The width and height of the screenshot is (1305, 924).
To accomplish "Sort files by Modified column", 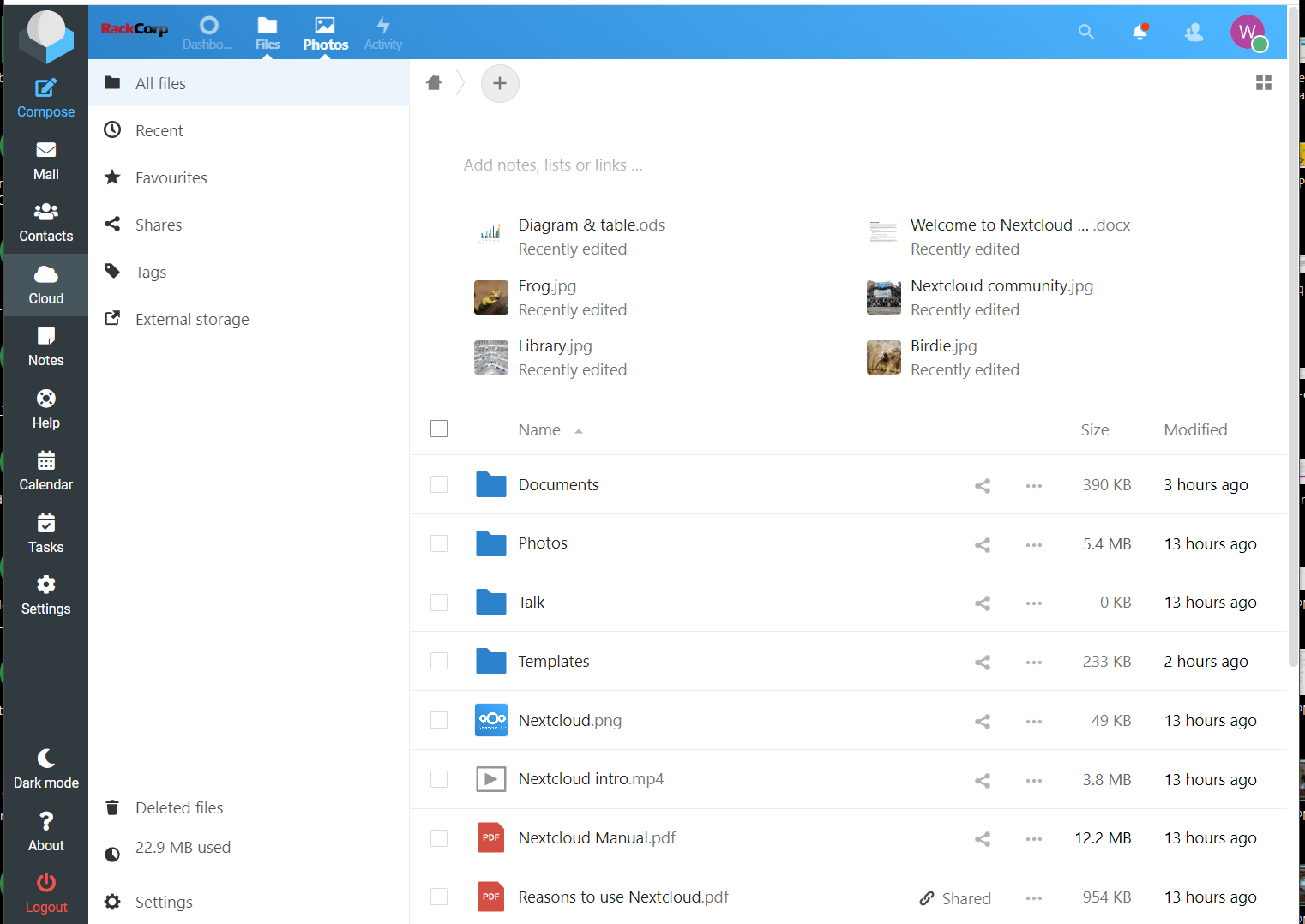I will (1195, 430).
